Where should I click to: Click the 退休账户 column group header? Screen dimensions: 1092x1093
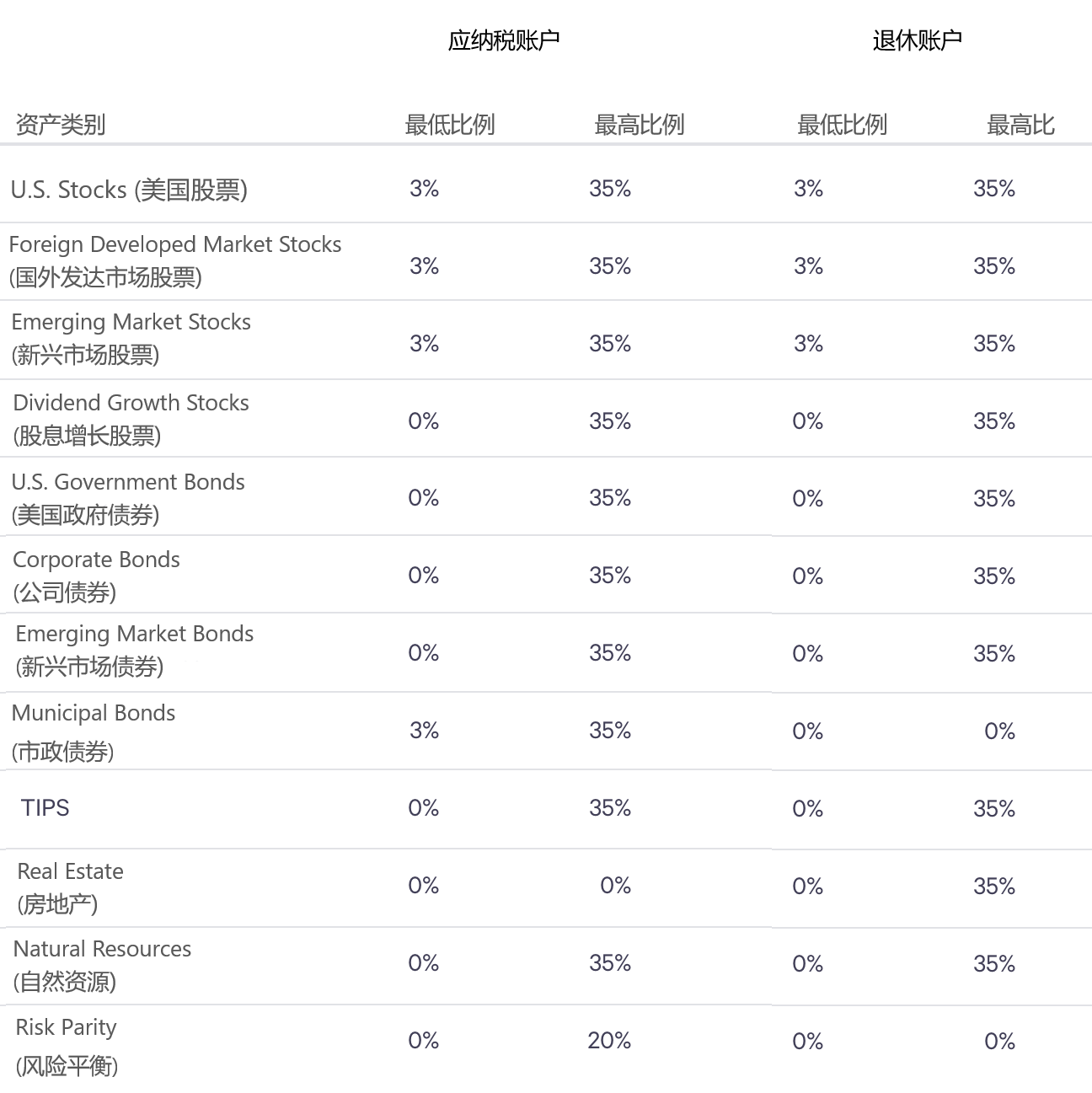pyautogui.click(x=917, y=40)
